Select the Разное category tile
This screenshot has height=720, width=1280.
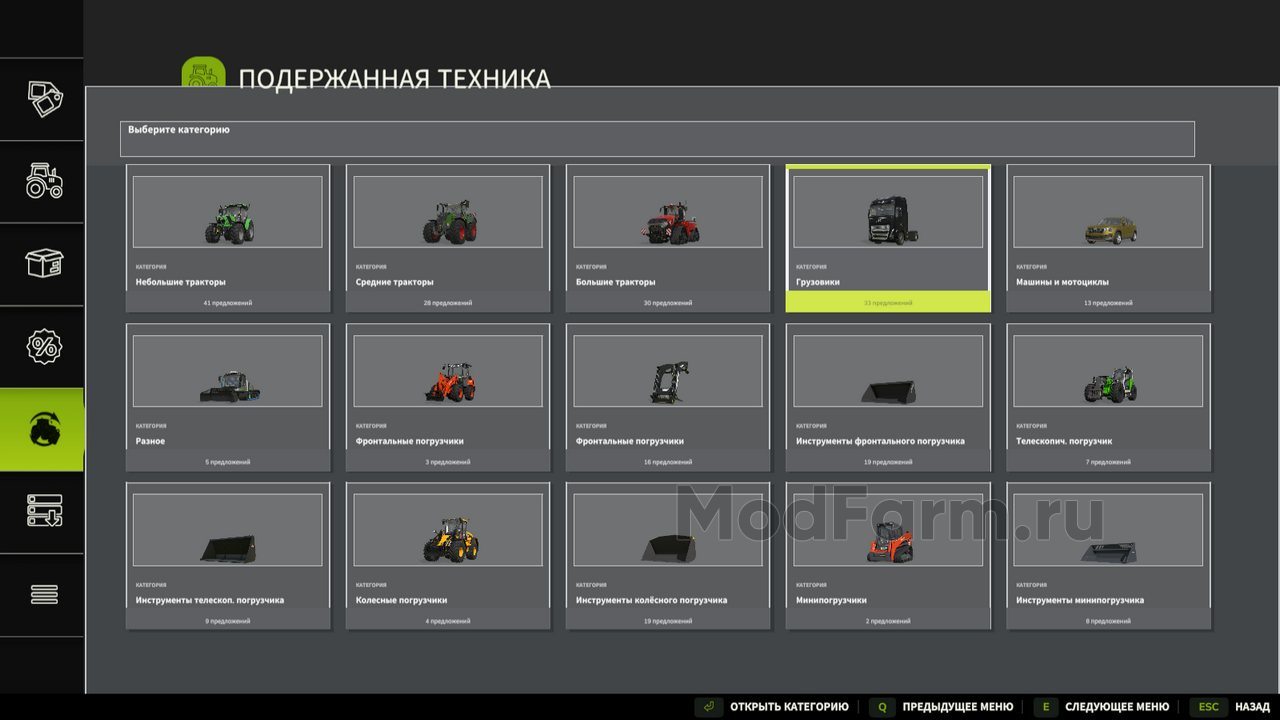pyautogui.click(x=228, y=397)
